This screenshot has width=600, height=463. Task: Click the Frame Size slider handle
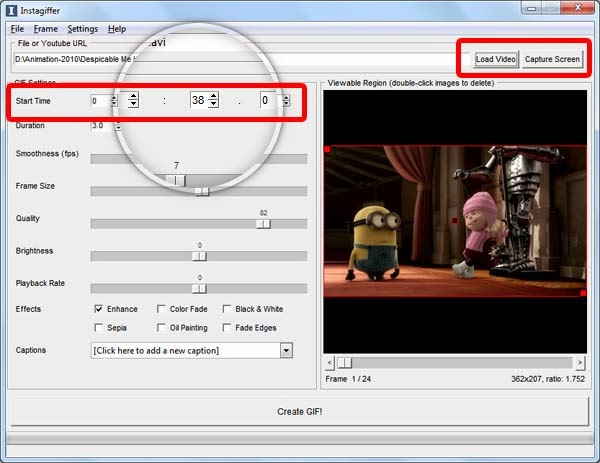[202, 191]
